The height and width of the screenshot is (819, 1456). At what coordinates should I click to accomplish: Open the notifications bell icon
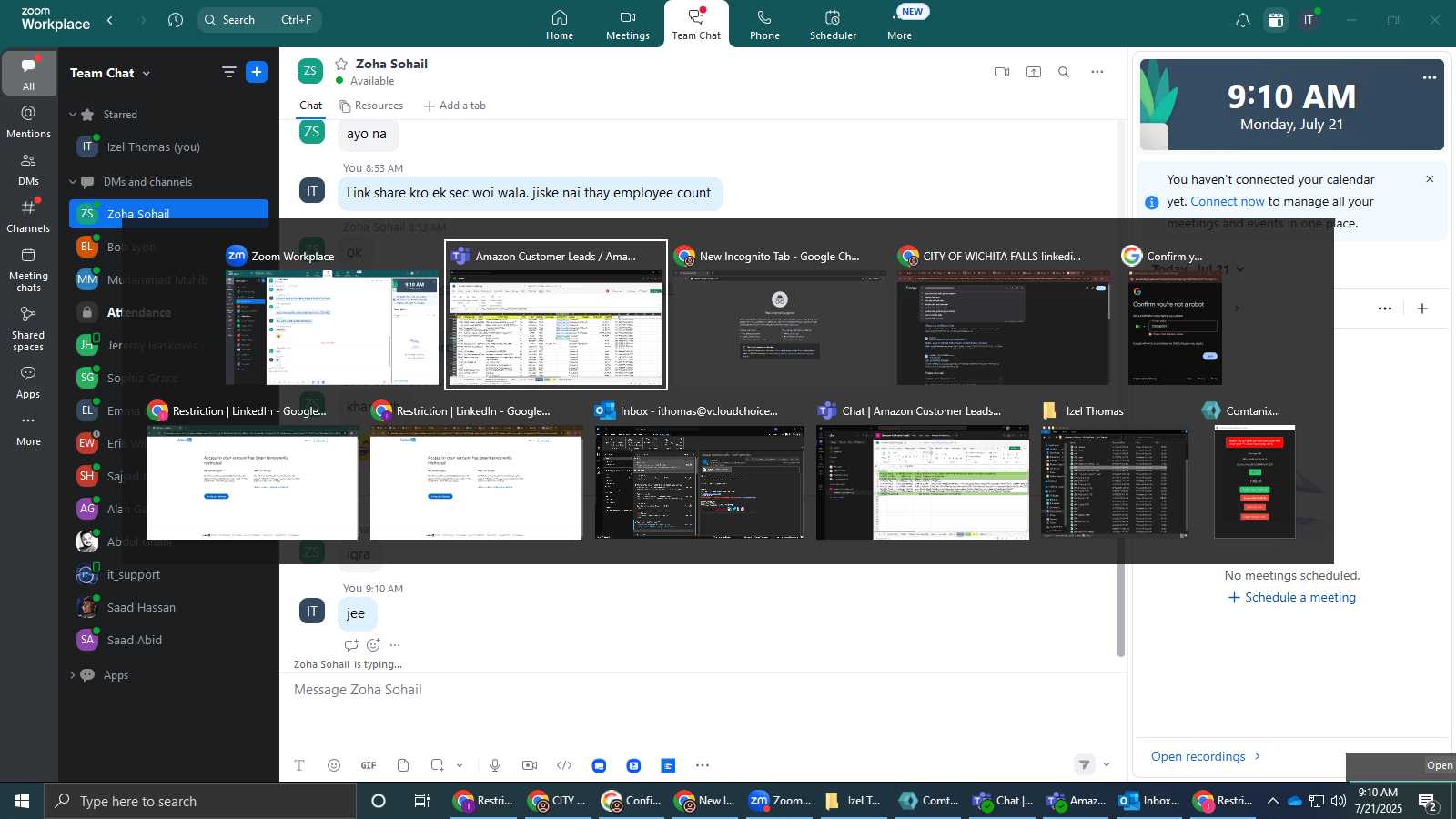click(x=1242, y=20)
